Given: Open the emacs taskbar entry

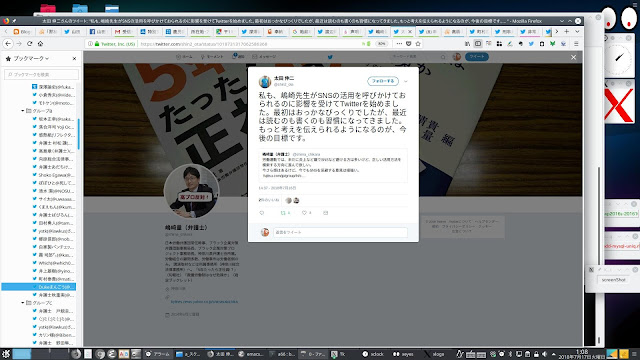Looking at the screenshot, I should tap(251, 354).
